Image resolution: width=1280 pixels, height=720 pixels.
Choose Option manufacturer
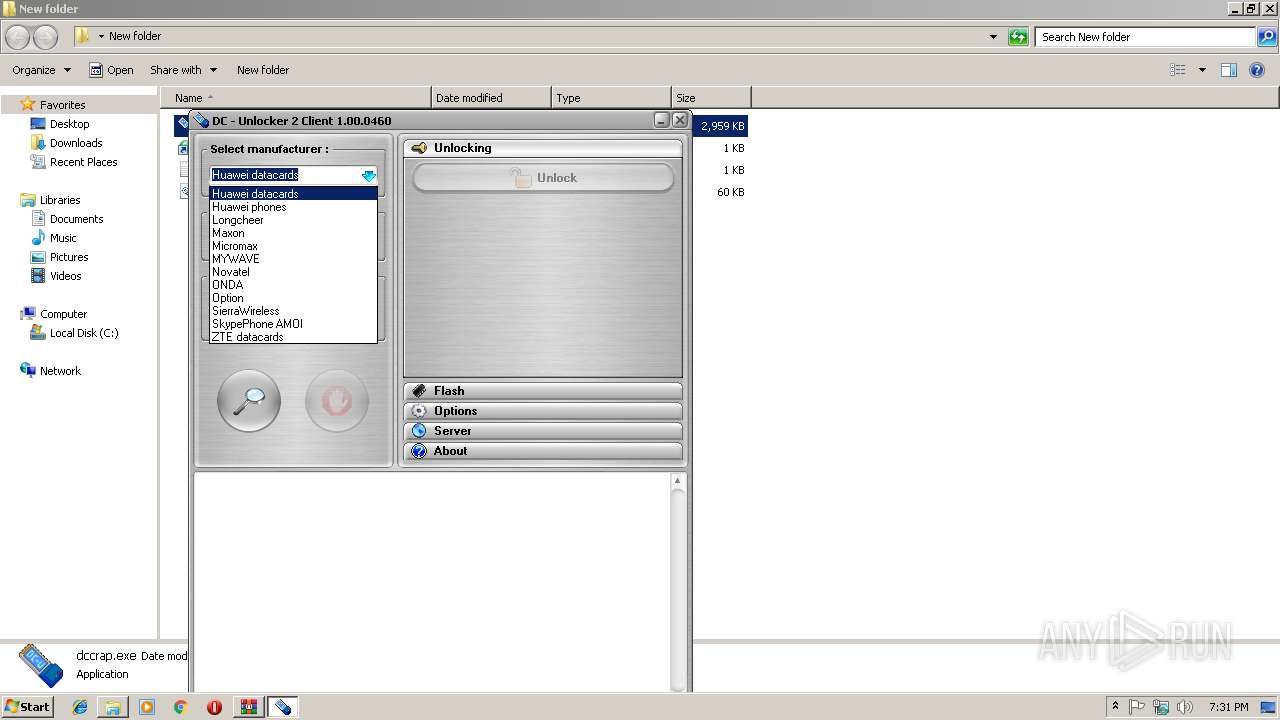coord(293,298)
